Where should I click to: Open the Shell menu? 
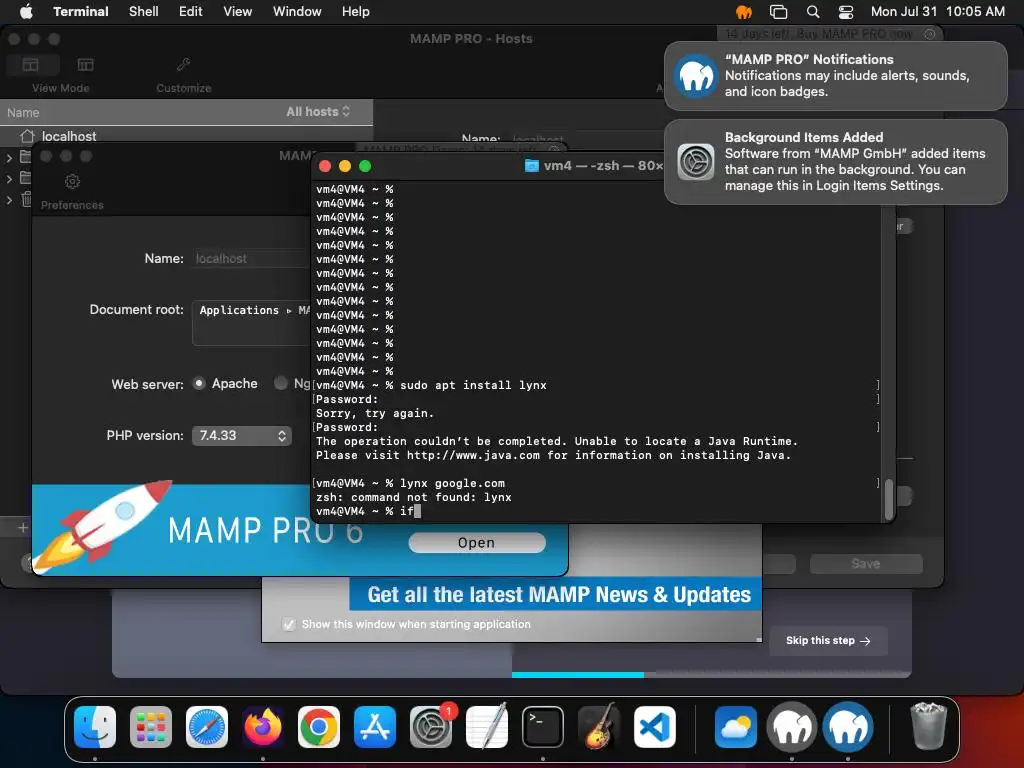(x=144, y=12)
